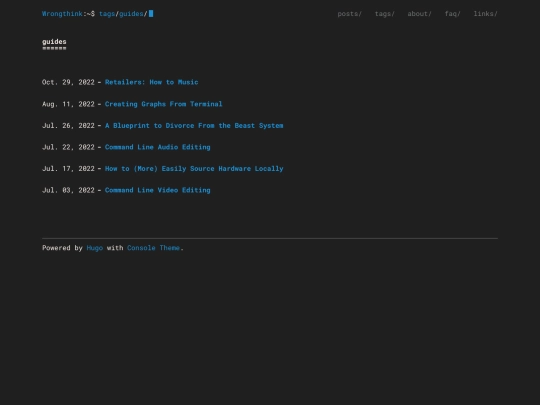Visit the links/ menu item
The width and height of the screenshot is (540, 405).
[x=486, y=14]
